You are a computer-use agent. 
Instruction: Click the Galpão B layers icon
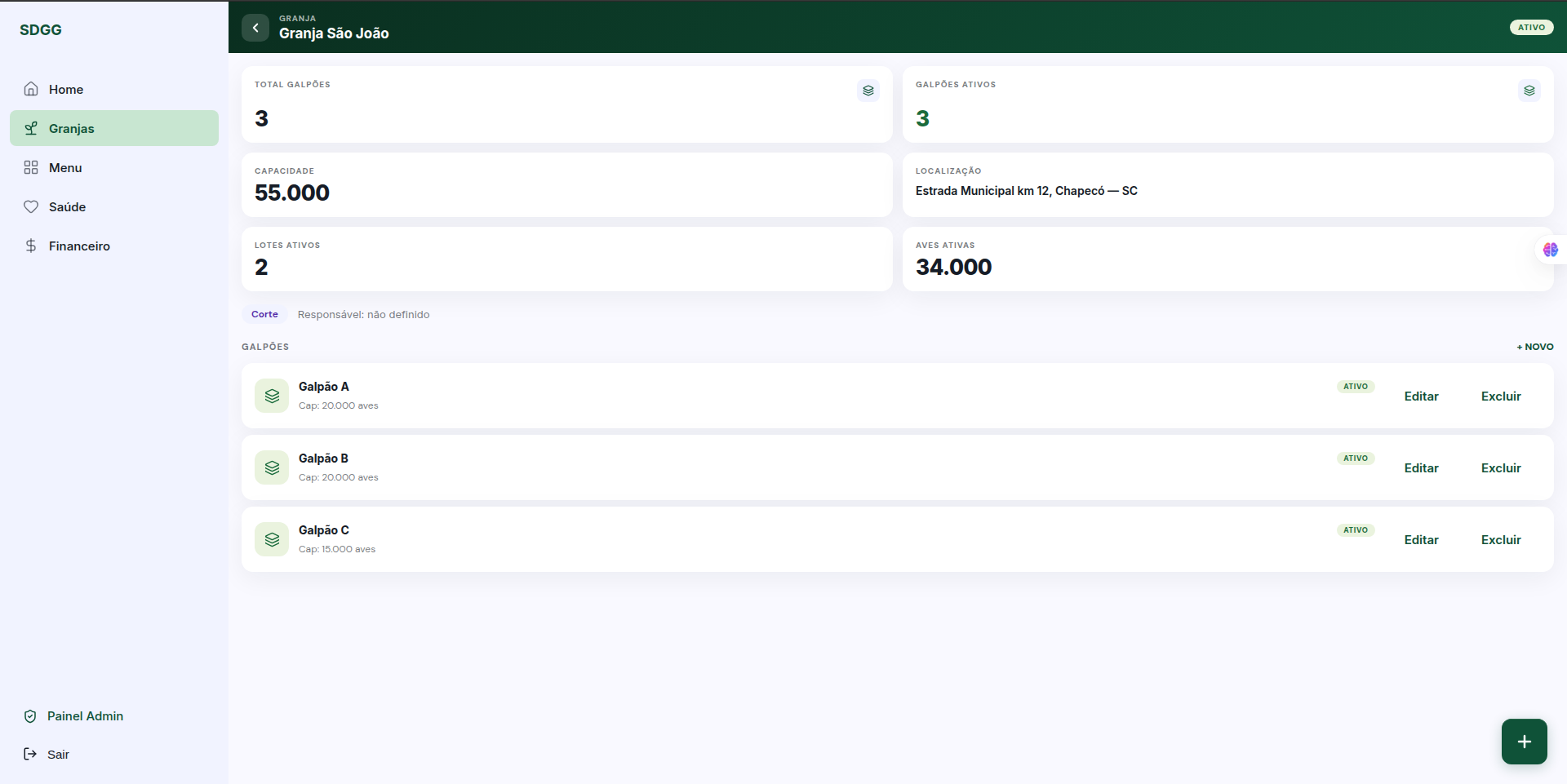tap(272, 467)
